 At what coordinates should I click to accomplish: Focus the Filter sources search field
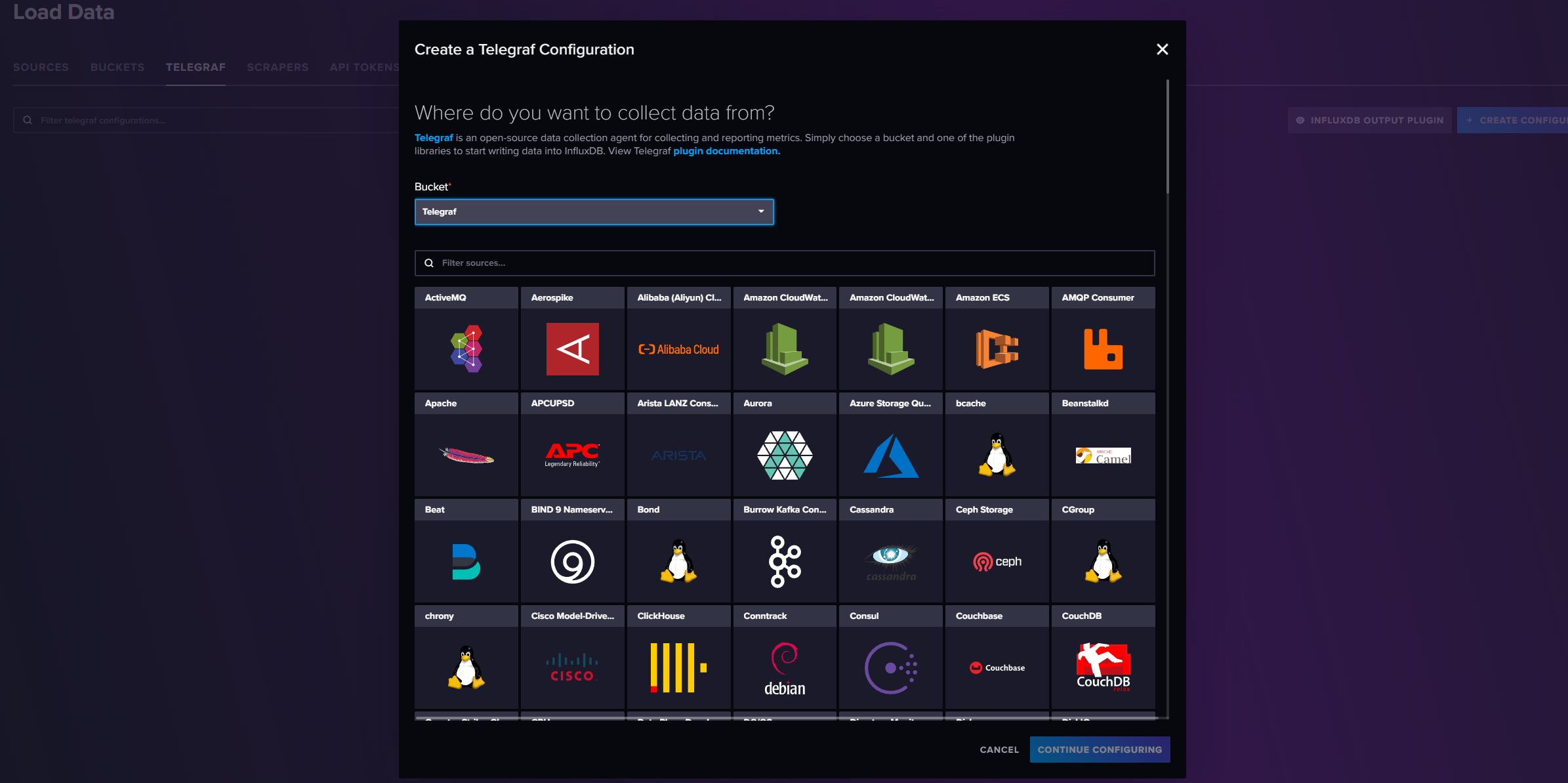tap(784, 263)
